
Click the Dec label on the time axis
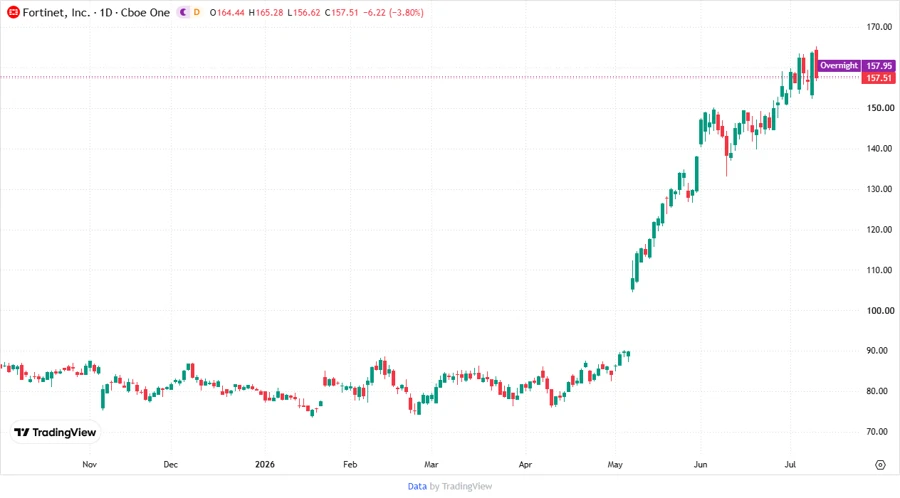pos(170,464)
